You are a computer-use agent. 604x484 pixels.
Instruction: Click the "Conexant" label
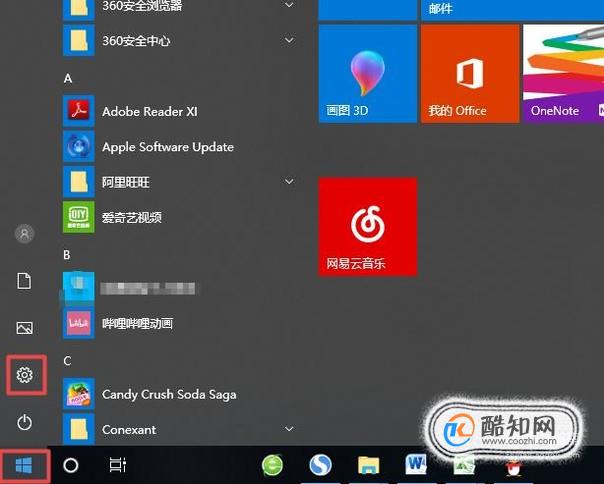point(129,430)
